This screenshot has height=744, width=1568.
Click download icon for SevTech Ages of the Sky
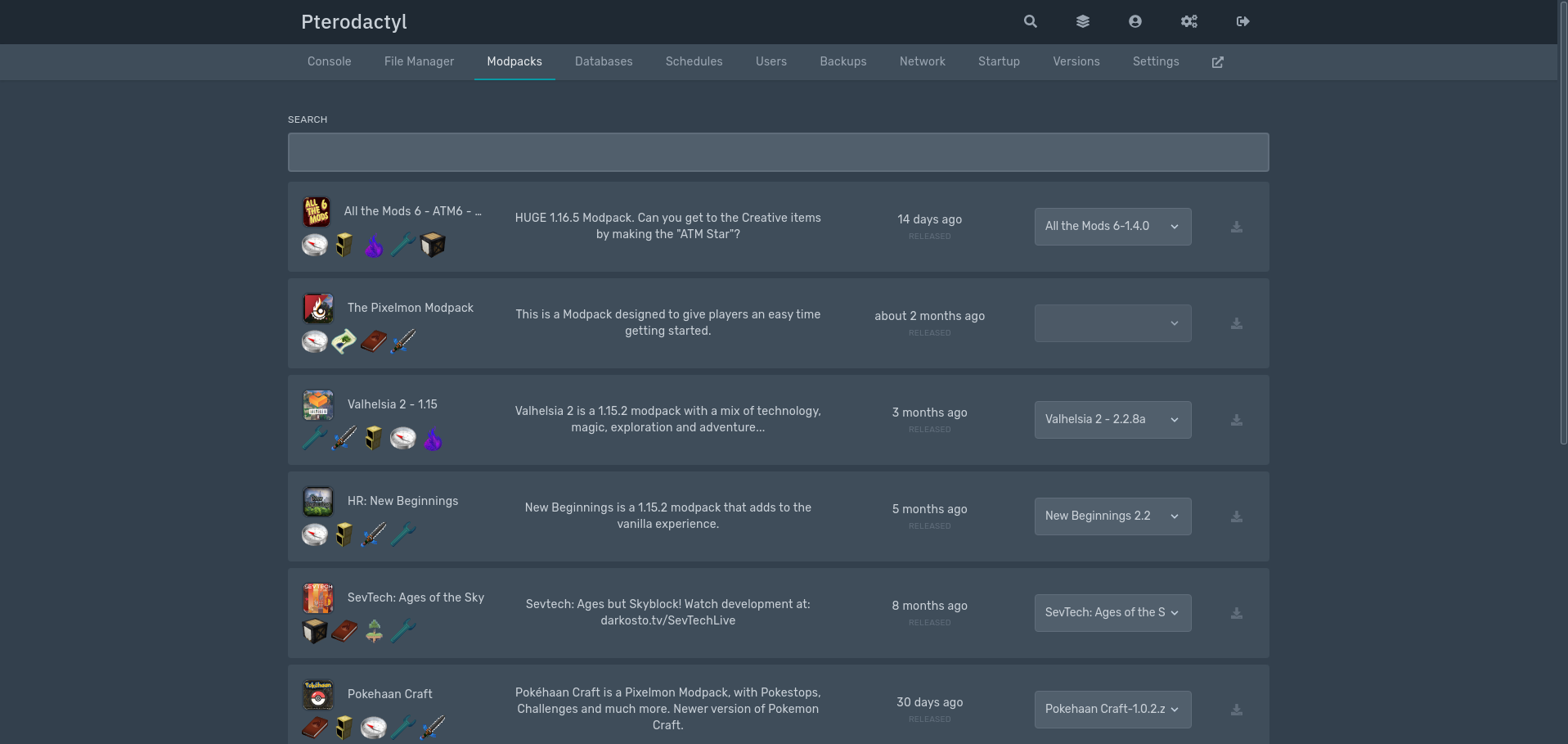1236,614
